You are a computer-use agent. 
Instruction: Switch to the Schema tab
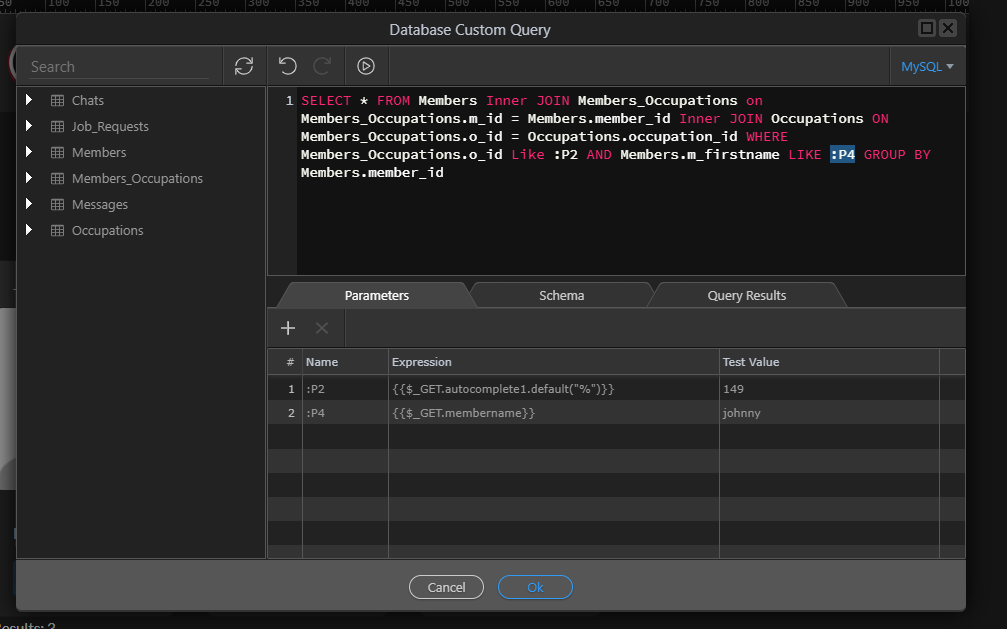[x=561, y=296]
